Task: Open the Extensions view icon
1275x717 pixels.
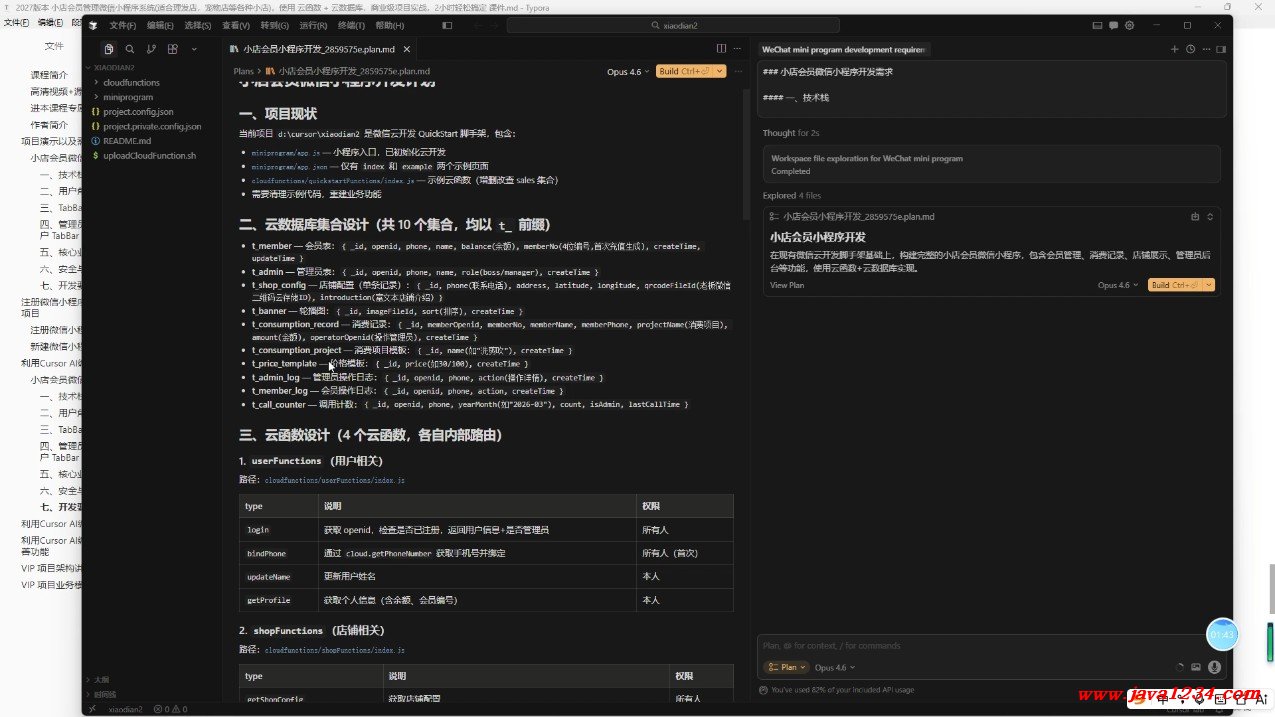Action: click(x=173, y=49)
